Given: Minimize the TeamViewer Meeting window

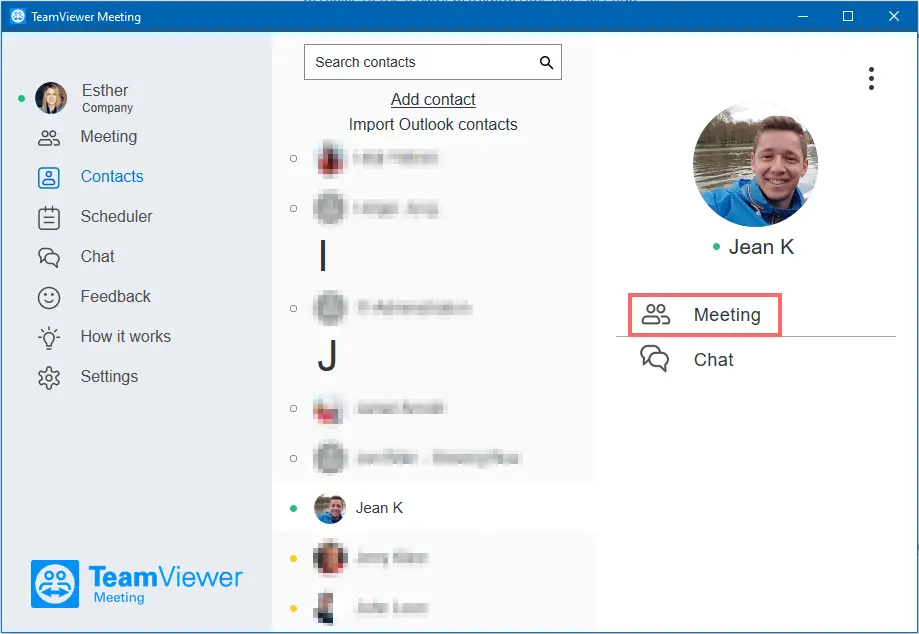Looking at the screenshot, I should pos(803,16).
